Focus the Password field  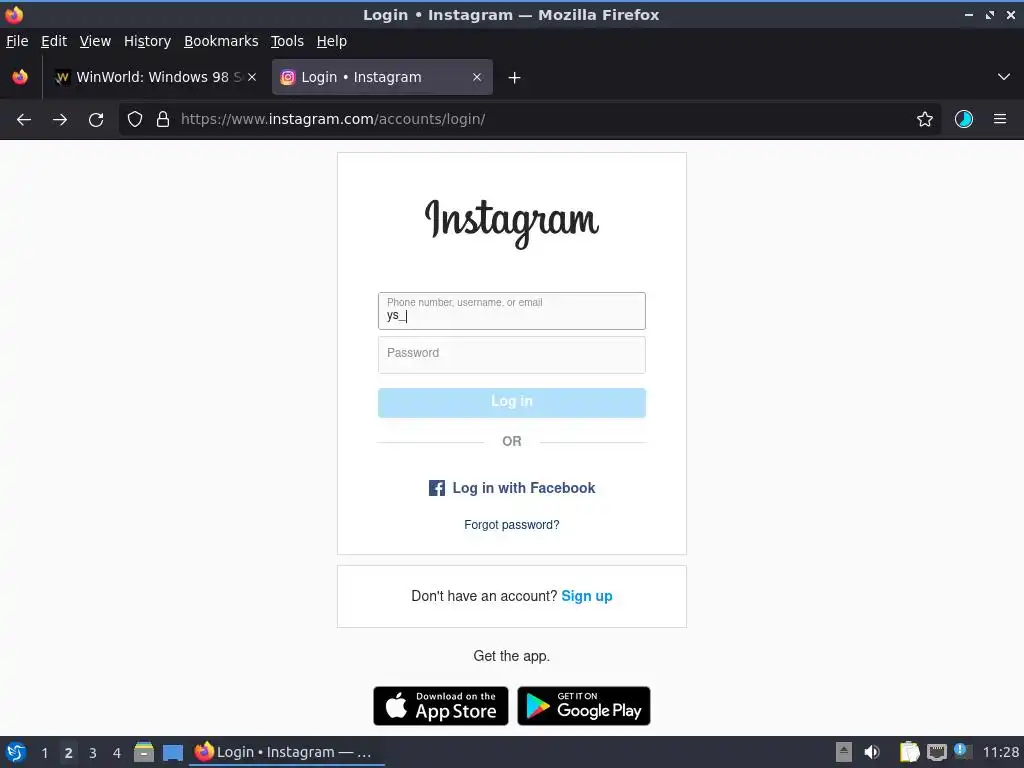click(512, 355)
